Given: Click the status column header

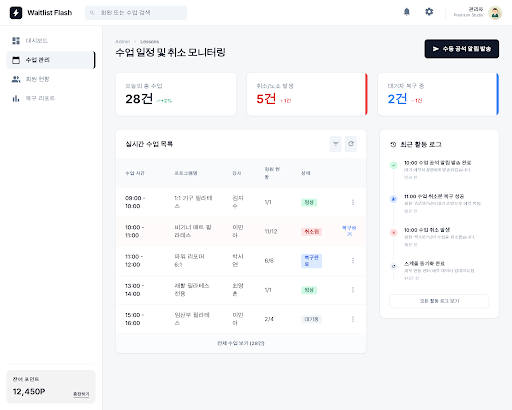Looking at the screenshot, I should pyautogui.click(x=306, y=173).
